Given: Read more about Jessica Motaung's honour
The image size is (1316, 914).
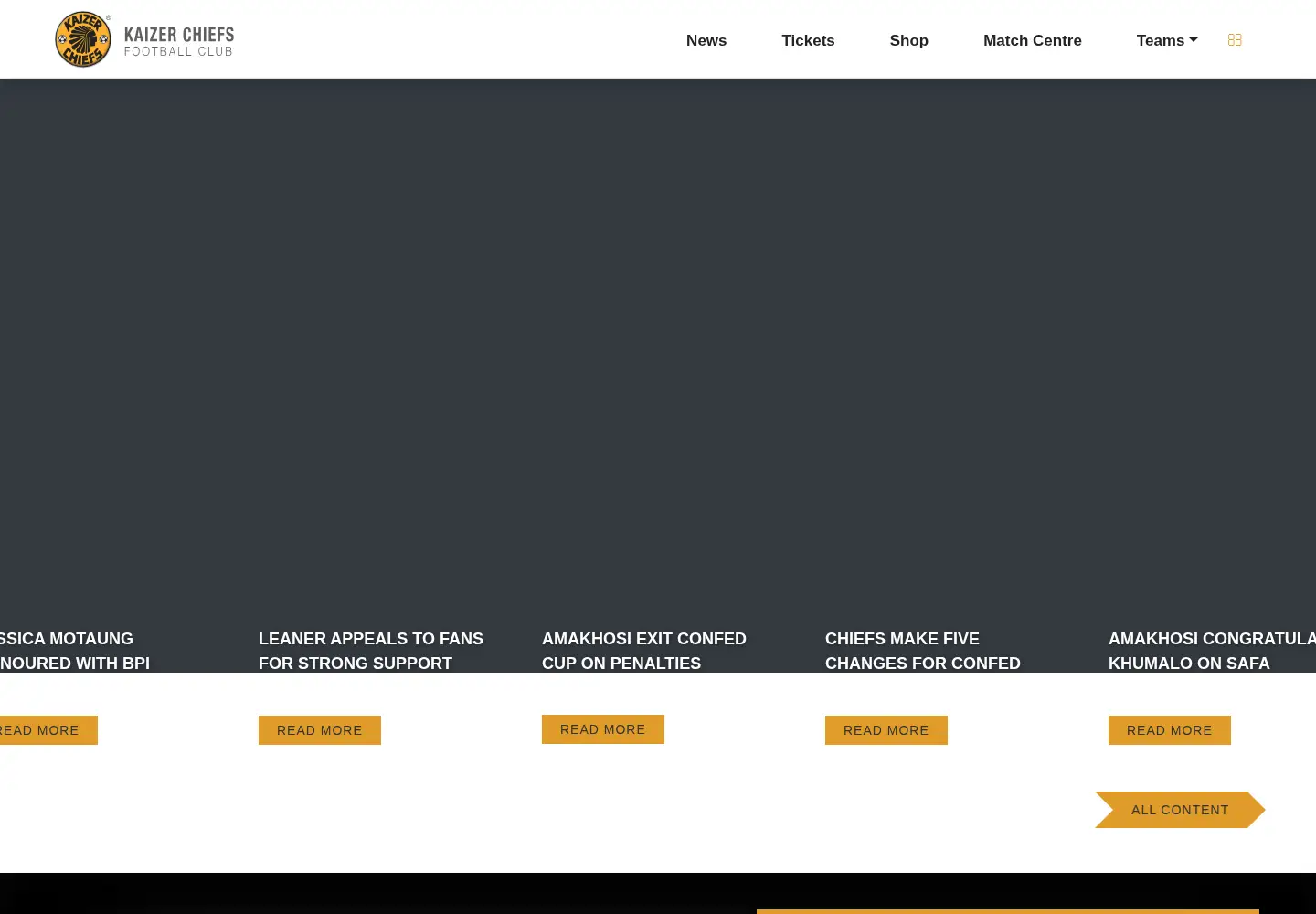Looking at the screenshot, I should (48, 730).
